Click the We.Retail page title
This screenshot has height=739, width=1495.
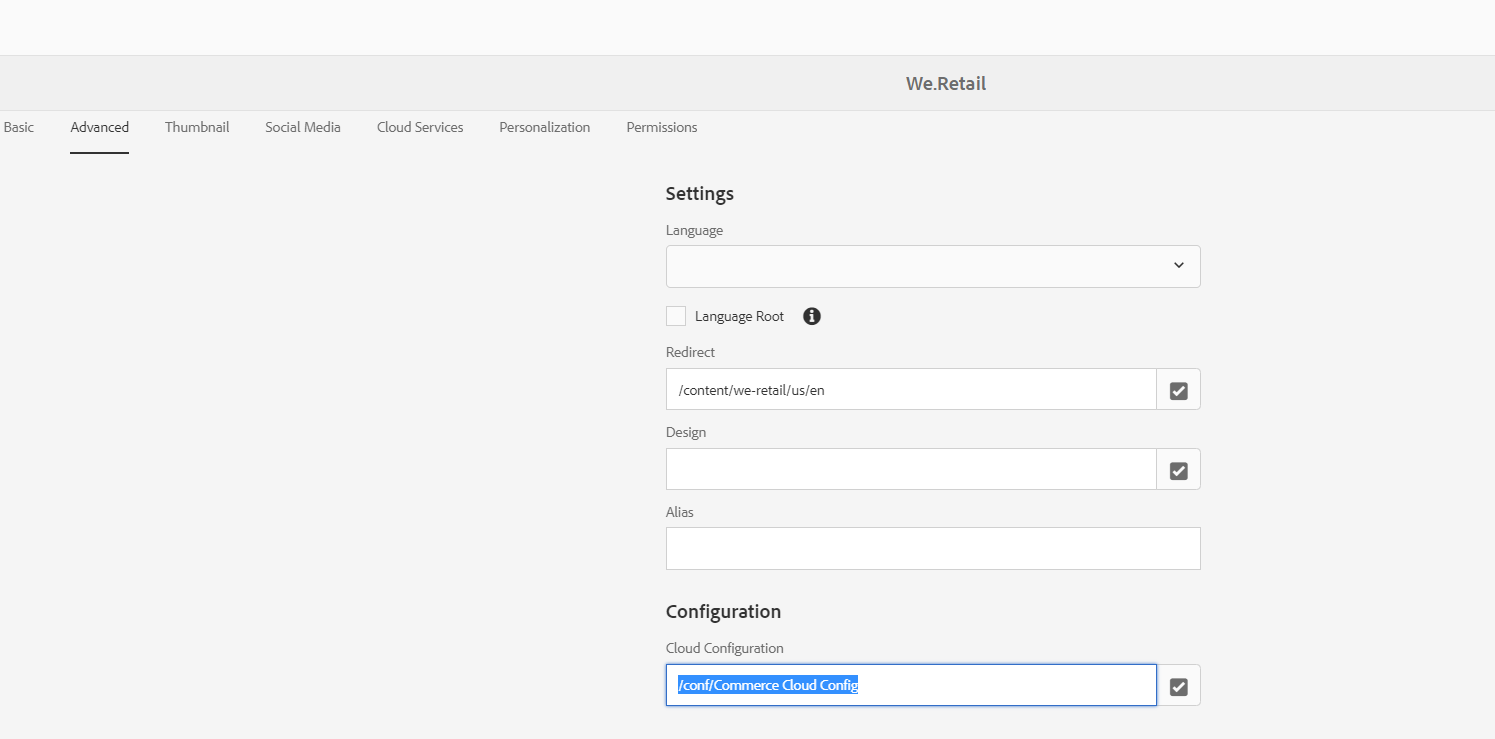pyautogui.click(x=946, y=84)
